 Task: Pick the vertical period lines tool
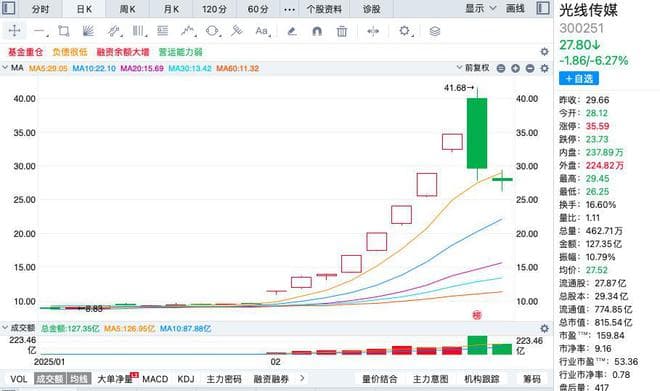click(x=139, y=31)
